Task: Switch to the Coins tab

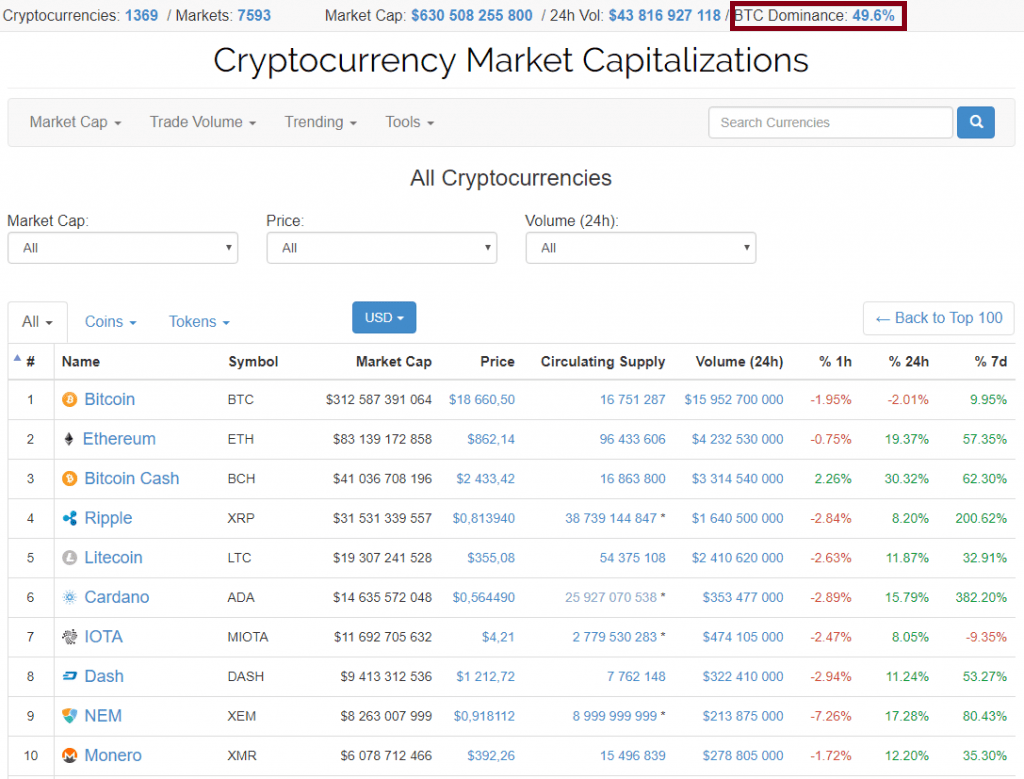Action: [110, 322]
